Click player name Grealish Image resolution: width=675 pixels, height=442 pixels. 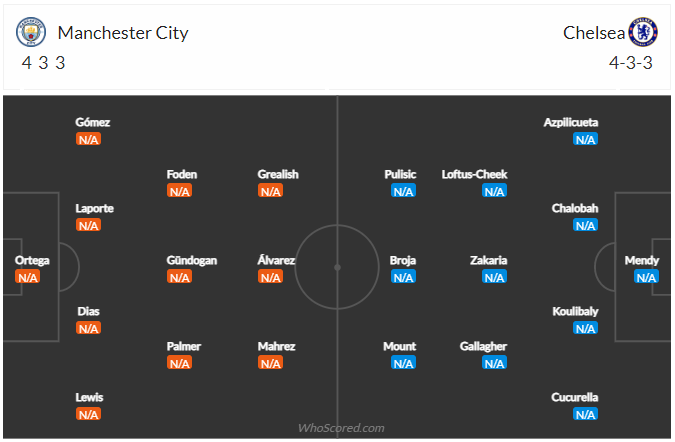(278, 174)
